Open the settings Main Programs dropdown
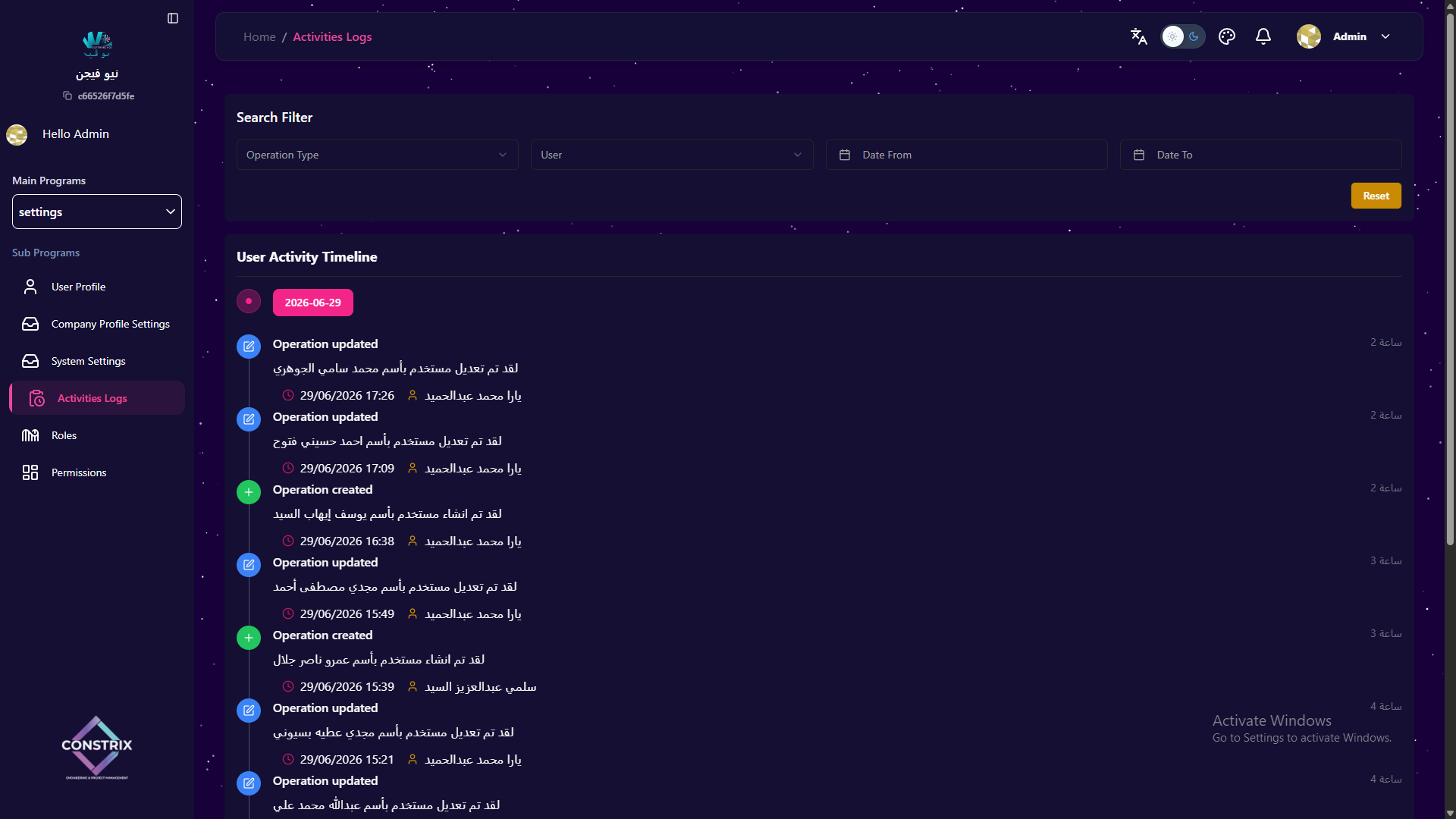 [x=97, y=212]
